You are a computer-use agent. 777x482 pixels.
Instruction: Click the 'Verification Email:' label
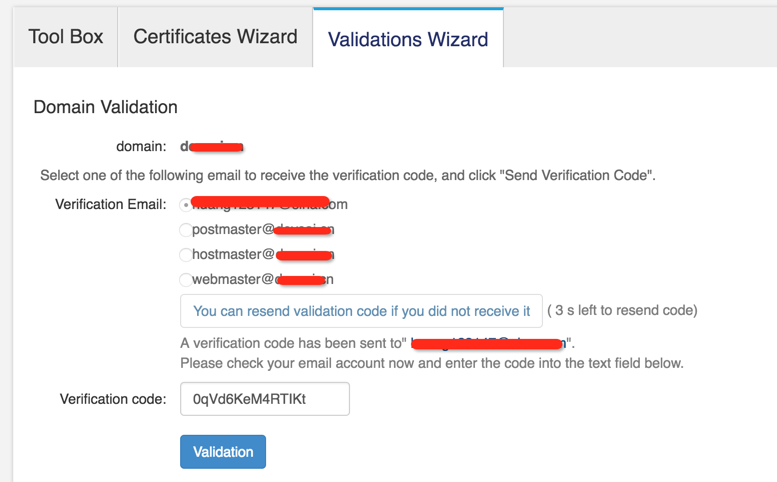click(111, 204)
